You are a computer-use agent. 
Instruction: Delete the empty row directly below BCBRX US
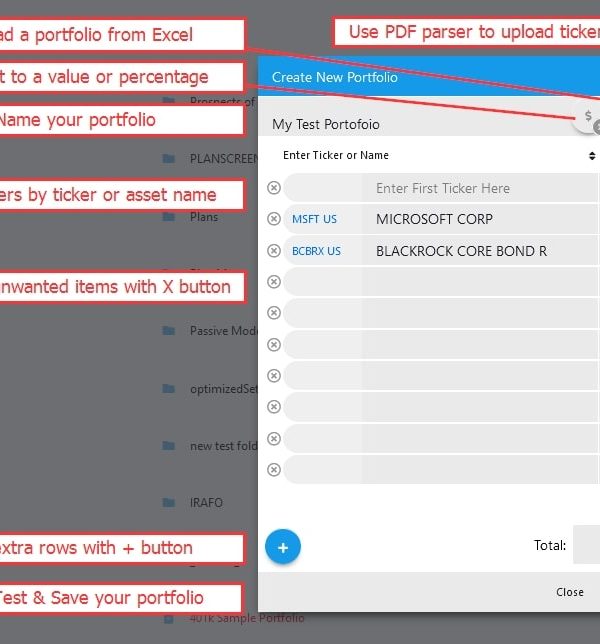[274, 282]
